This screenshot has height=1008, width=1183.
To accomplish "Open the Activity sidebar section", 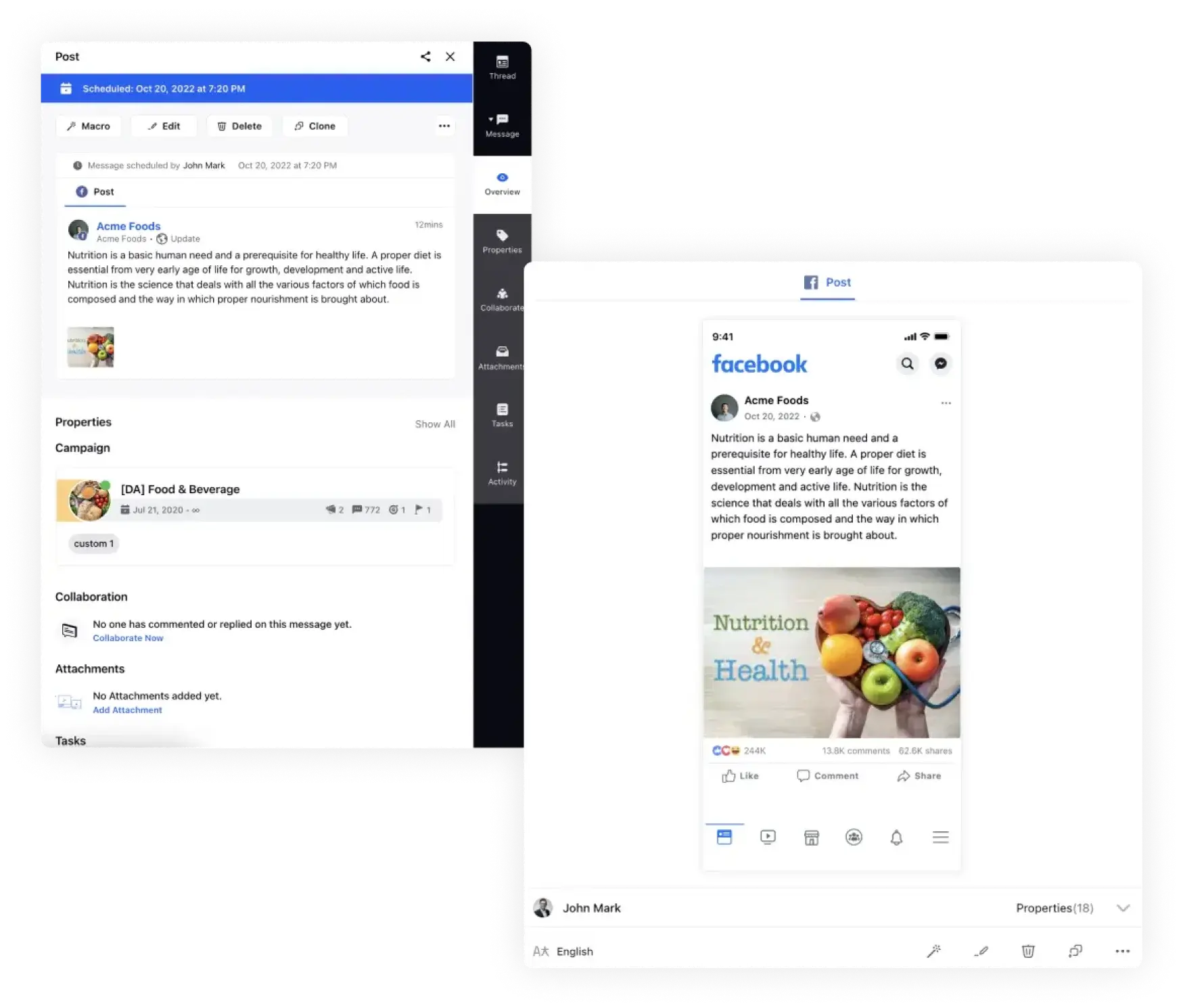I will [x=502, y=474].
